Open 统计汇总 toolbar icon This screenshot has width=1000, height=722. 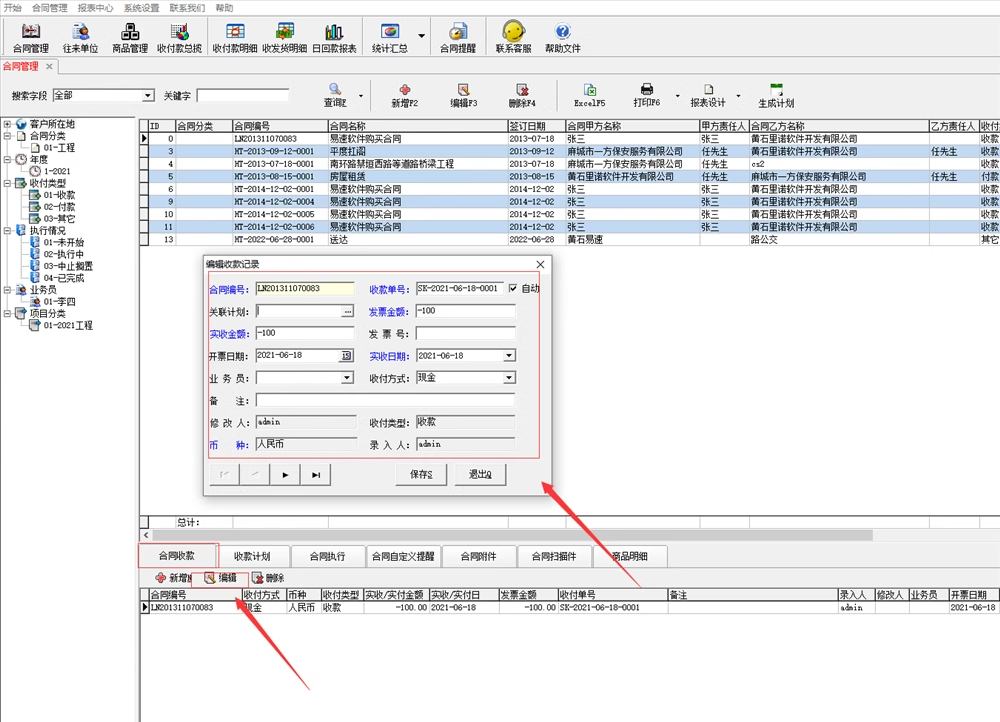coord(390,37)
